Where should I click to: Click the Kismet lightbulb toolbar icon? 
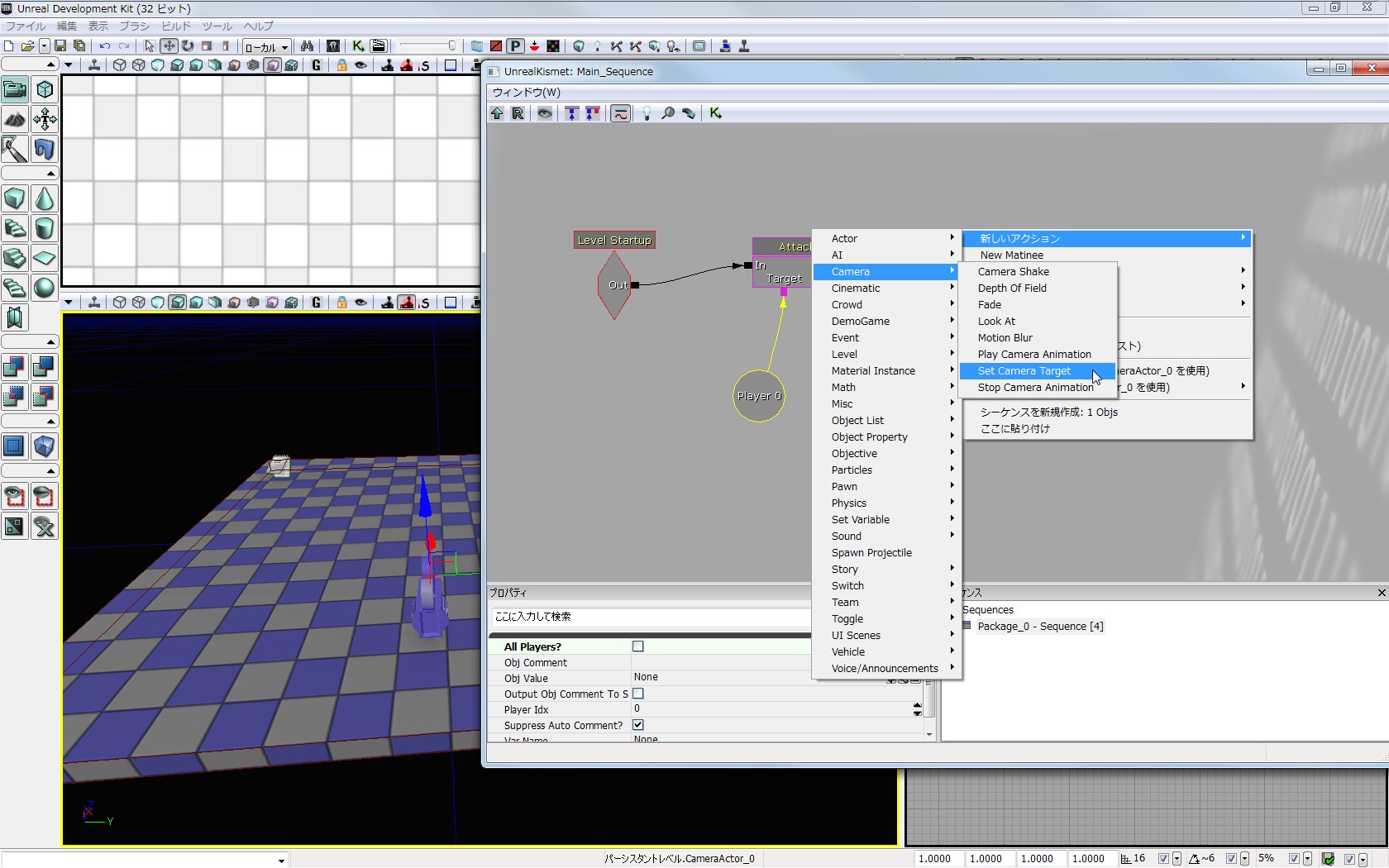coord(647,113)
